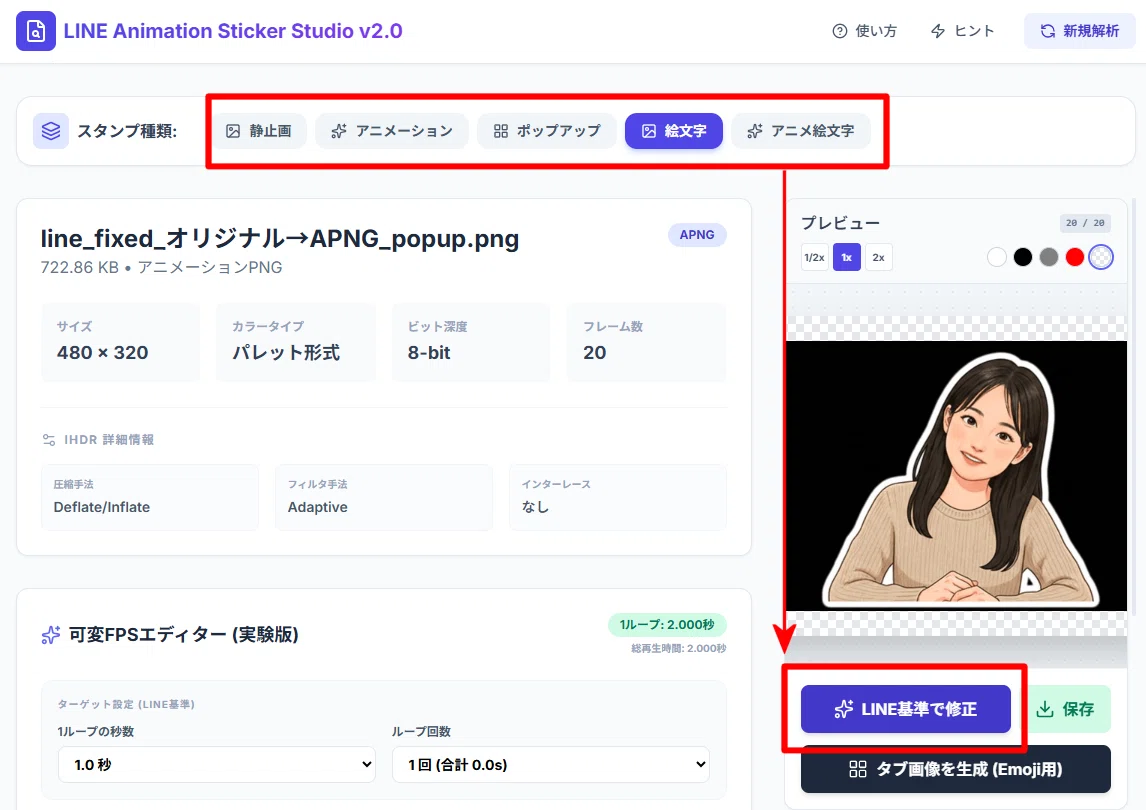The image size is (1146, 810).
Task: Select the ポップアップ sticker type
Action: pyautogui.click(x=547, y=131)
